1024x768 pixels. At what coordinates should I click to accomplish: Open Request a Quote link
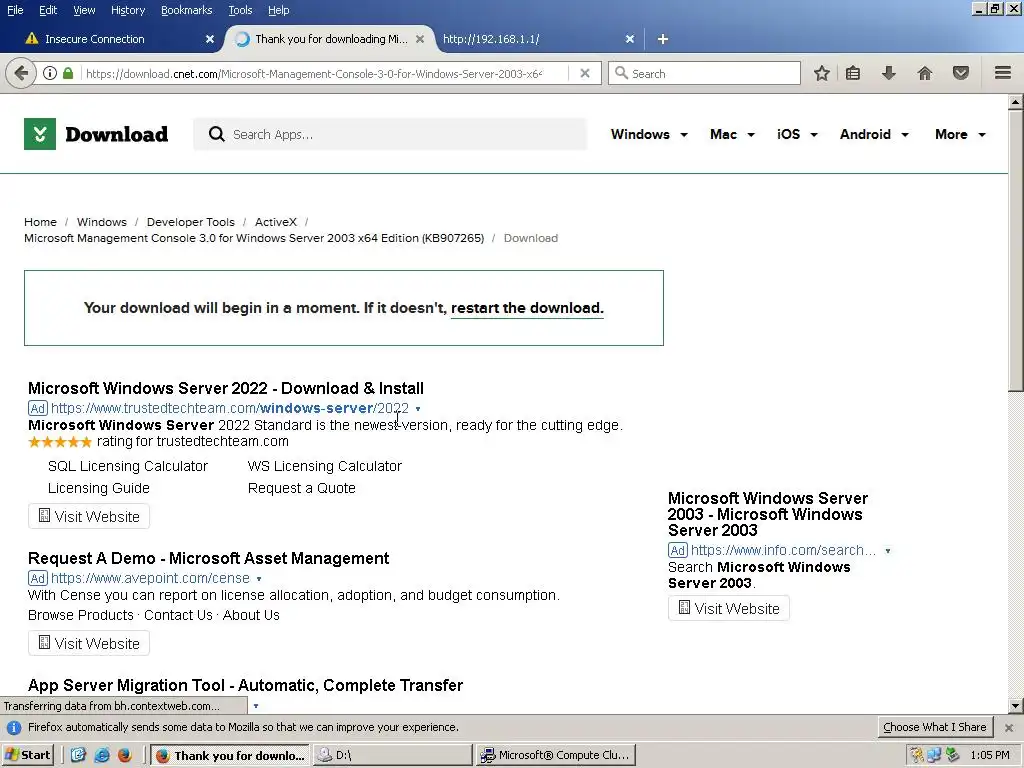point(302,488)
